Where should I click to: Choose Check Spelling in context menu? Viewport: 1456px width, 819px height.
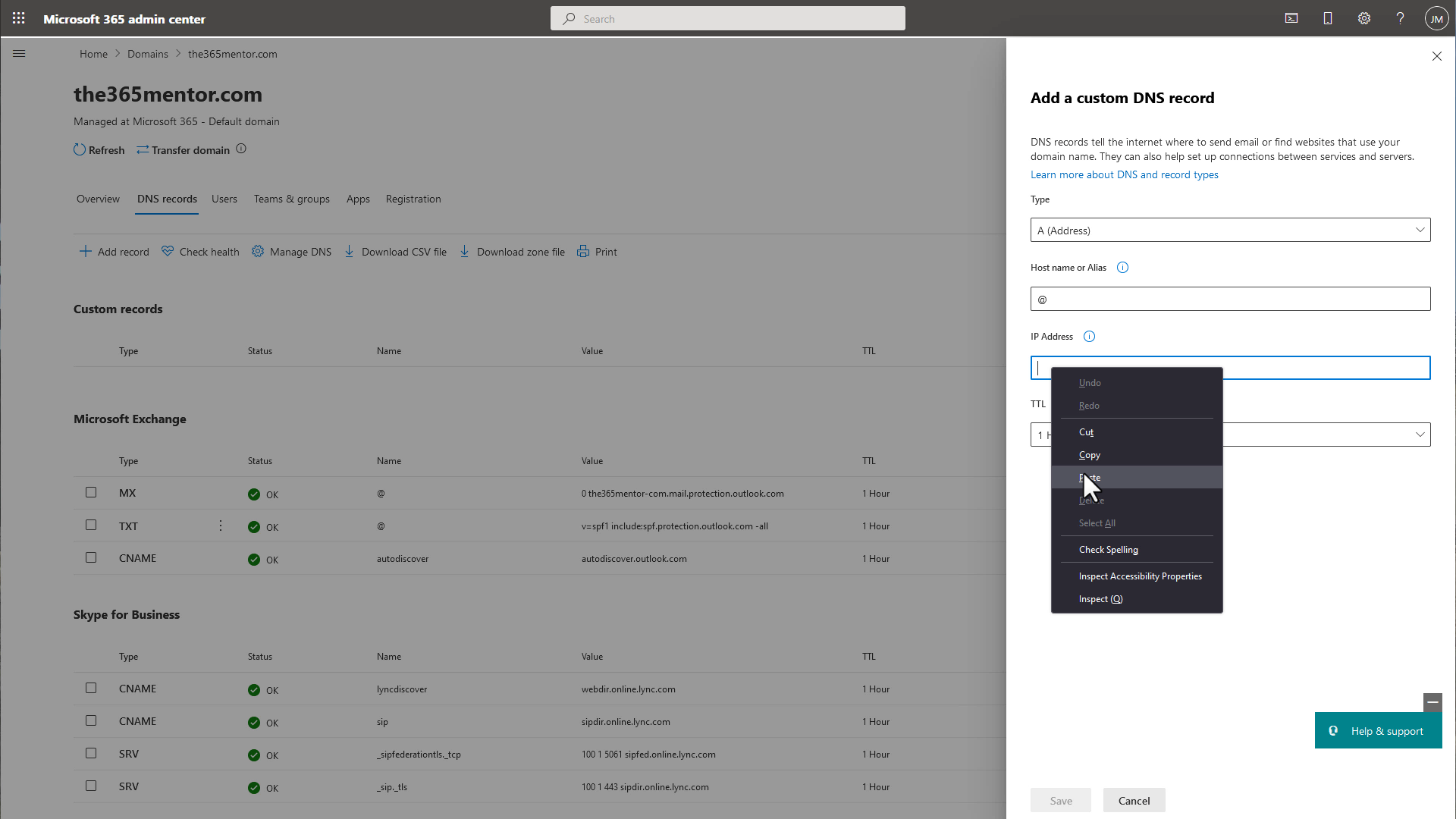tap(1137, 549)
